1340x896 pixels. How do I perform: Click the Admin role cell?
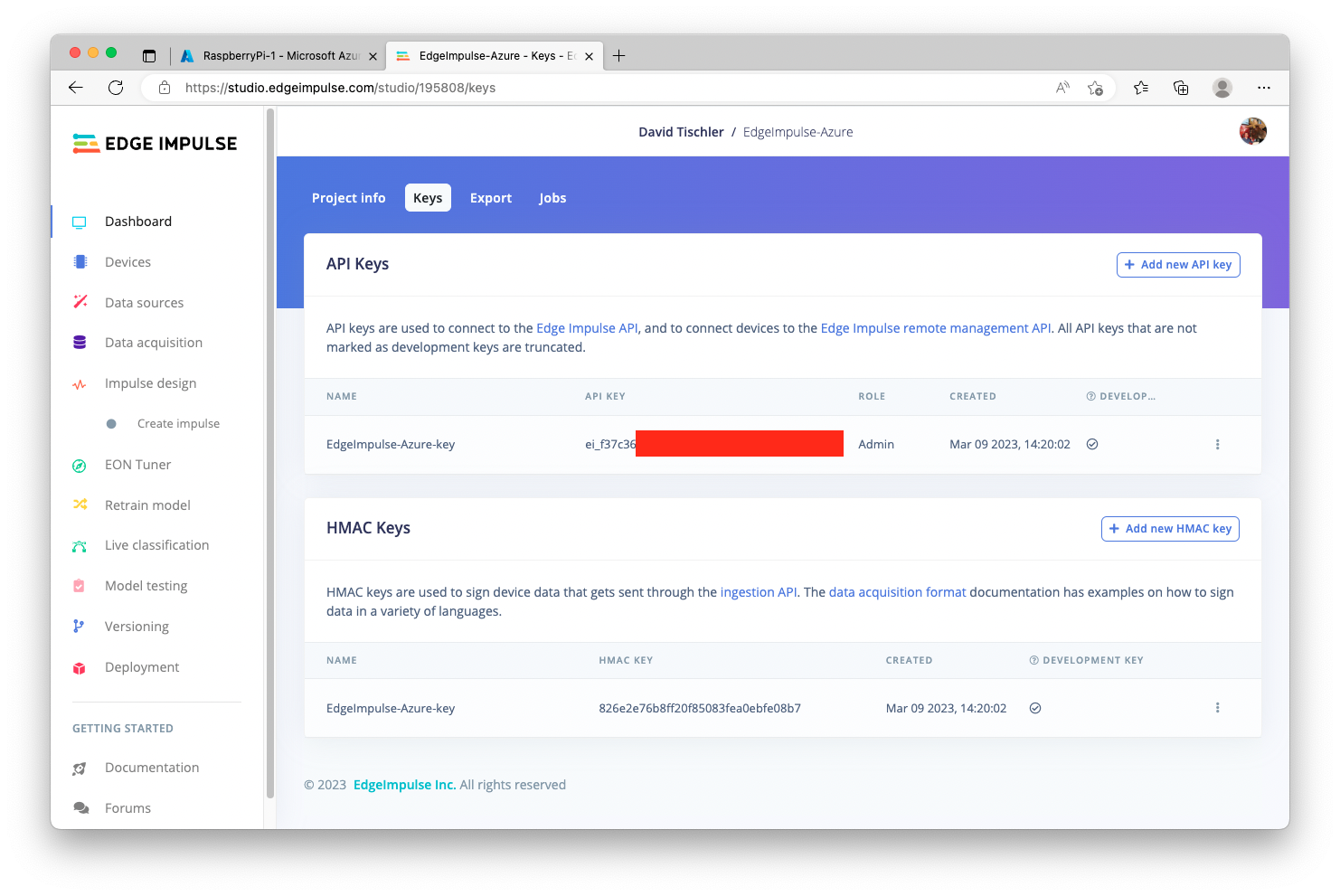pos(876,444)
